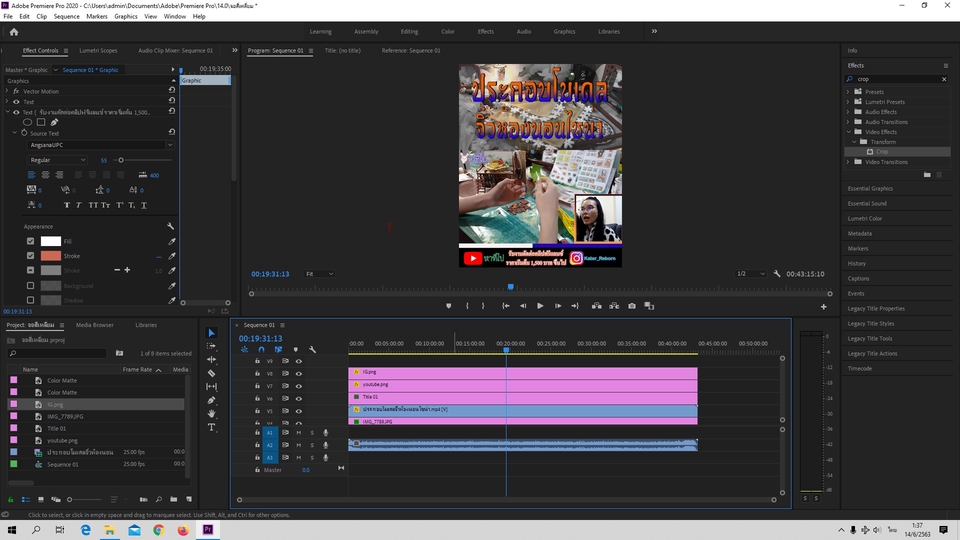Reset Vector Motion effect
The height and width of the screenshot is (540, 960).
(172, 91)
